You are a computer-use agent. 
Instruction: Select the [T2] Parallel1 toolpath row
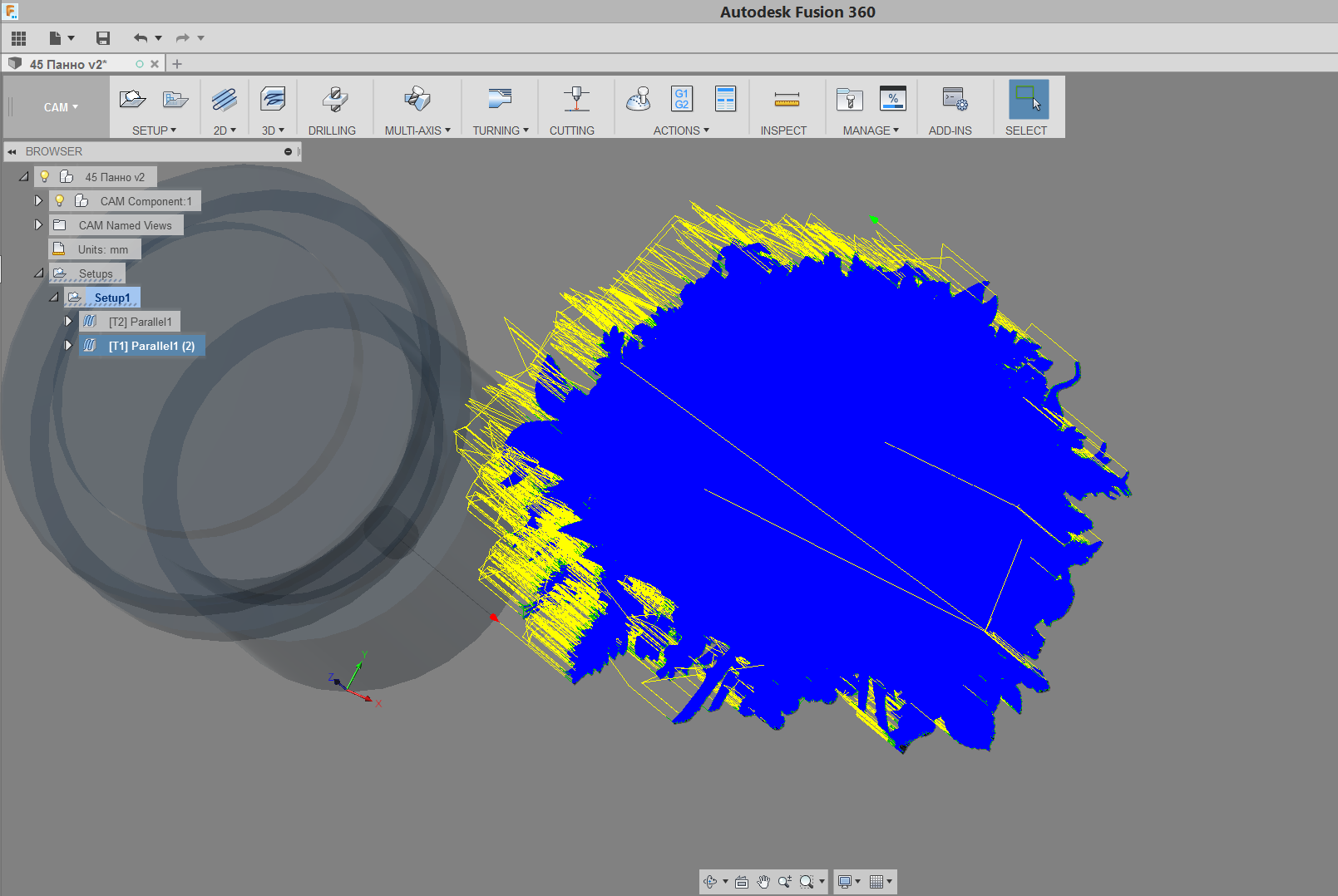coord(130,322)
